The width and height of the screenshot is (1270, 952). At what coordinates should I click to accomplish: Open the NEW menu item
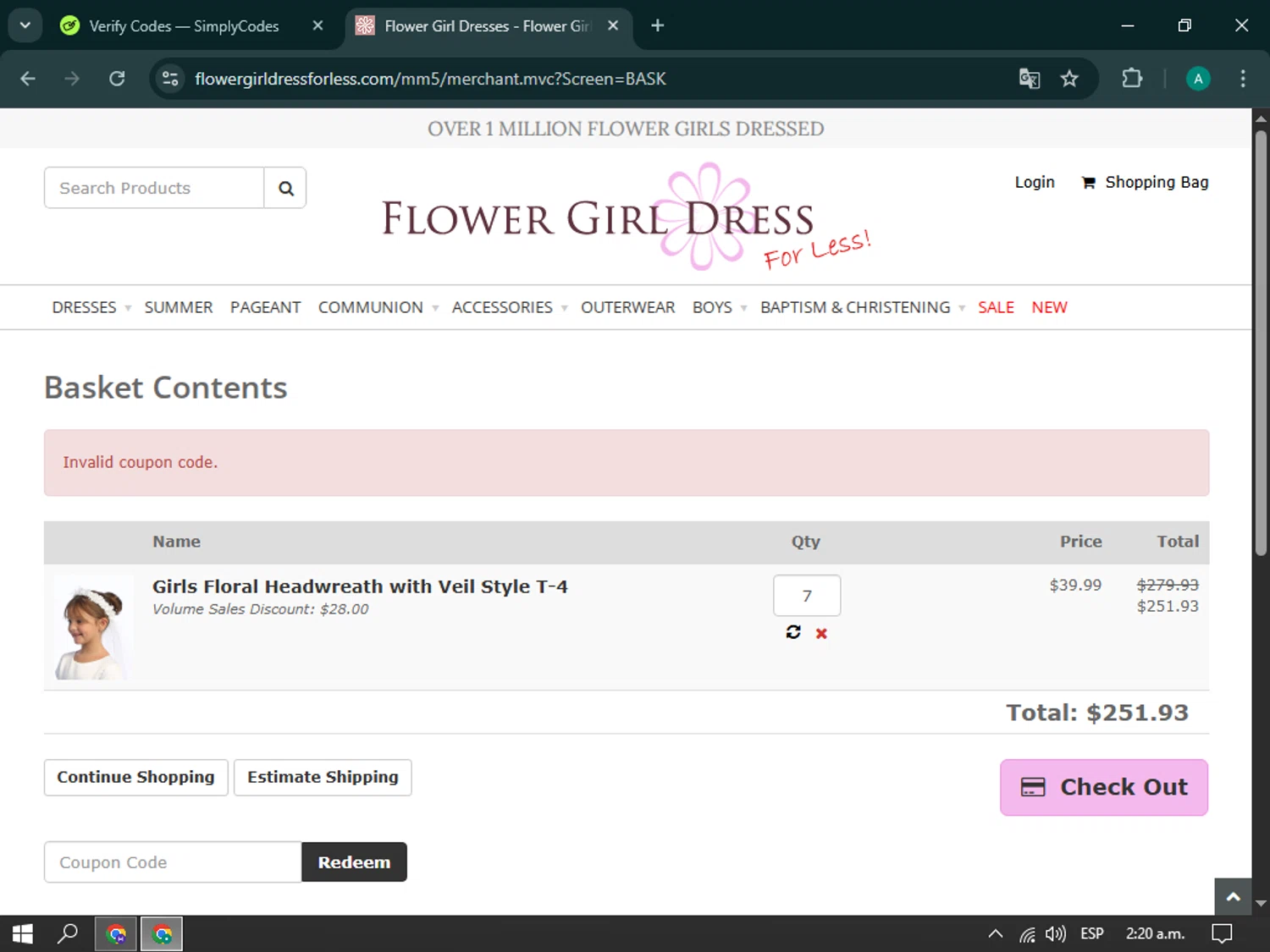coord(1049,307)
